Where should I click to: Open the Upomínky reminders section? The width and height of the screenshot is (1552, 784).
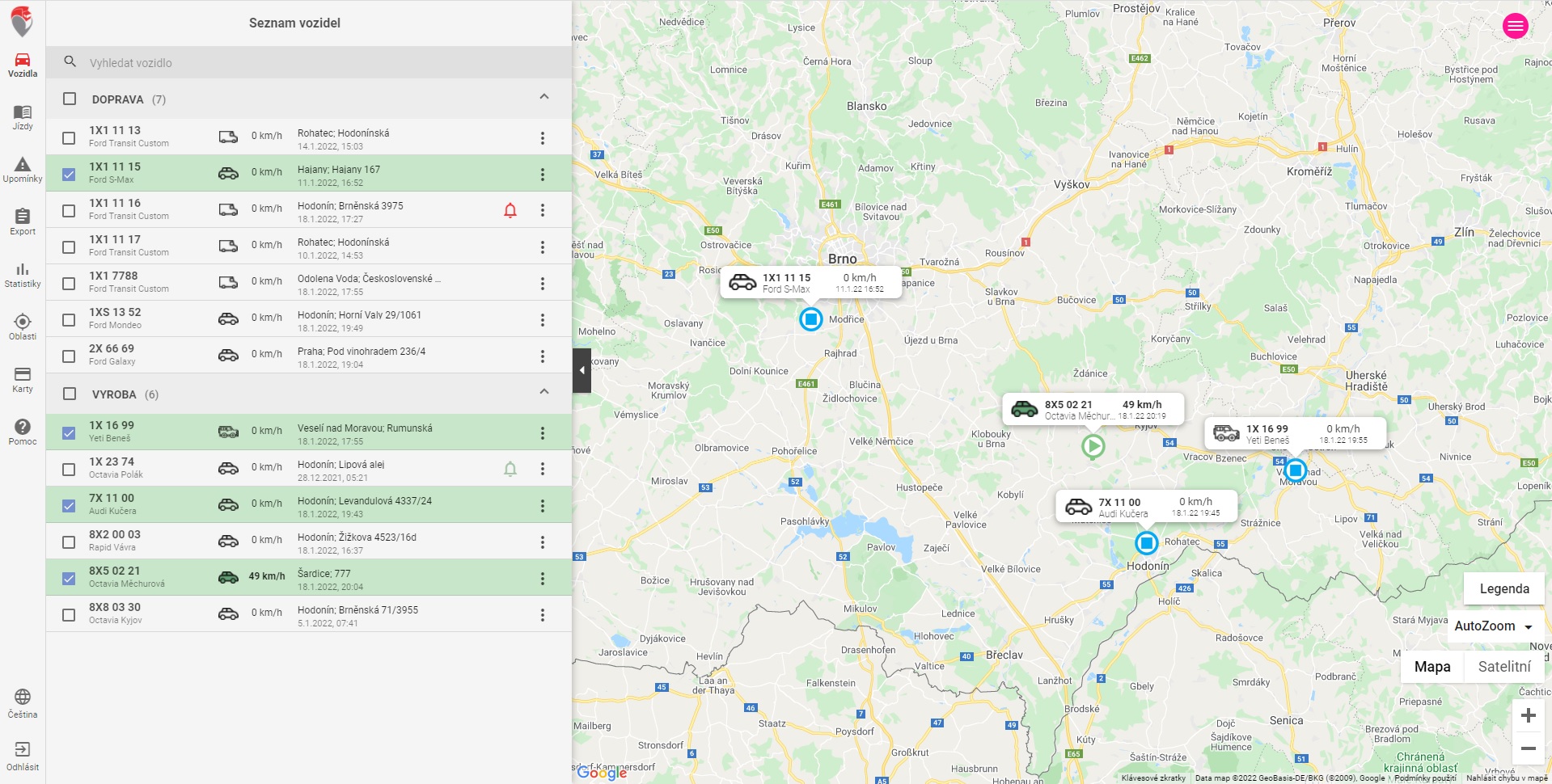pos(23,170)
